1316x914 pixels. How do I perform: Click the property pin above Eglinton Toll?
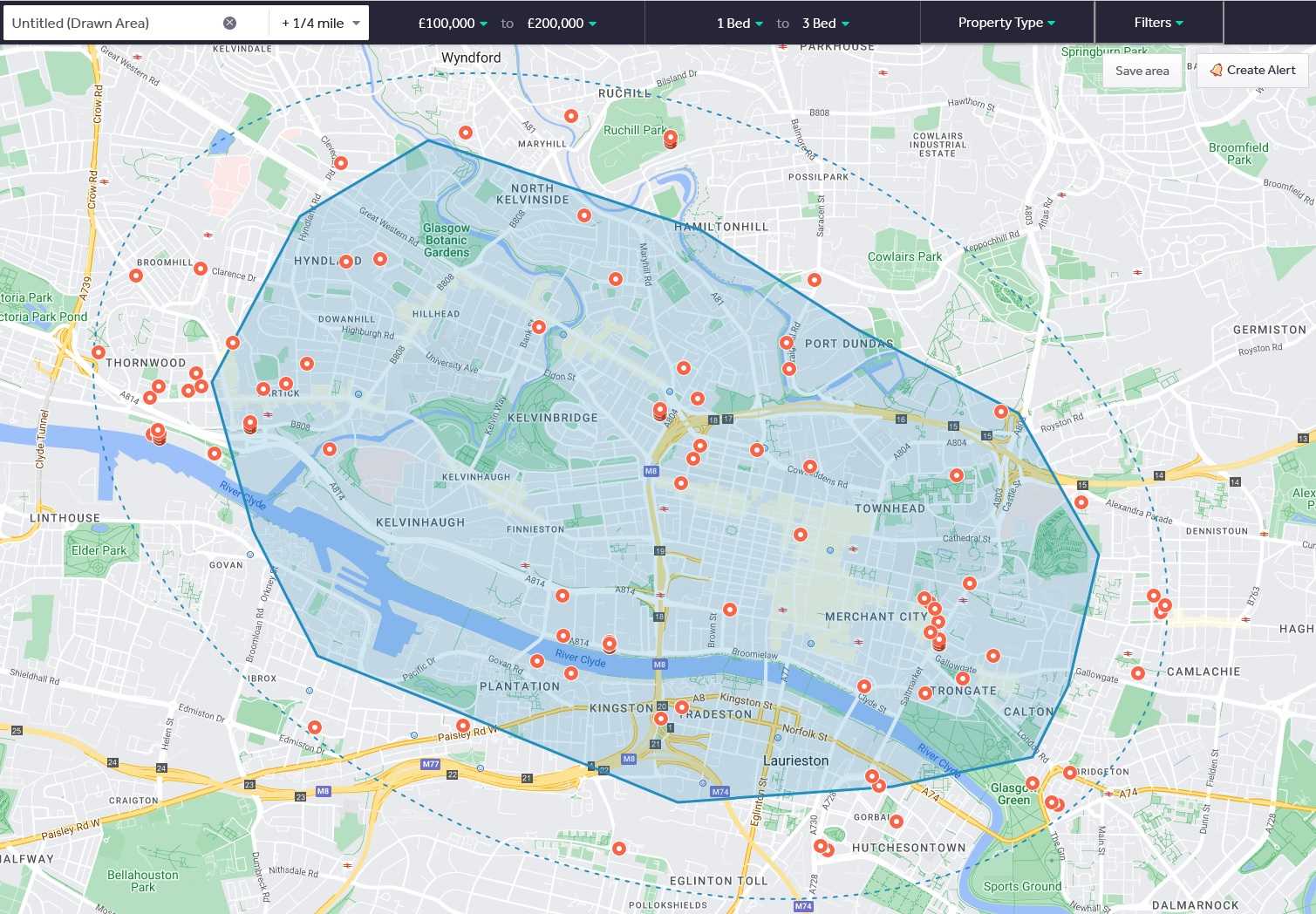[x=619, y=849]
